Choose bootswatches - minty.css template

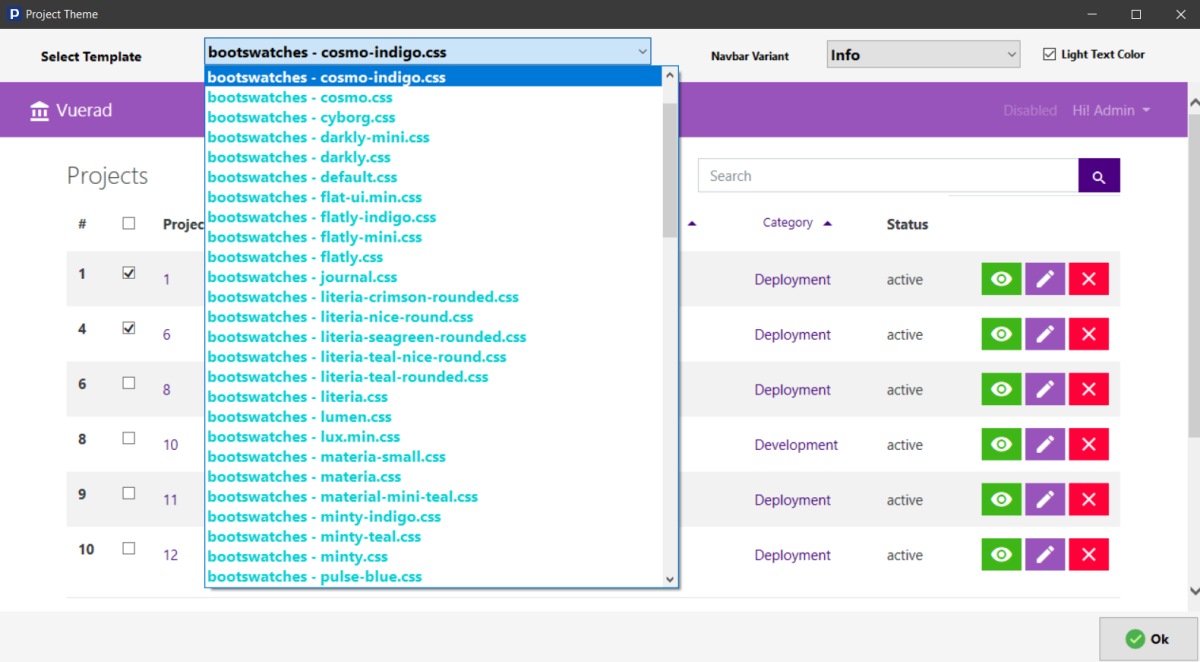pos(433,557)
